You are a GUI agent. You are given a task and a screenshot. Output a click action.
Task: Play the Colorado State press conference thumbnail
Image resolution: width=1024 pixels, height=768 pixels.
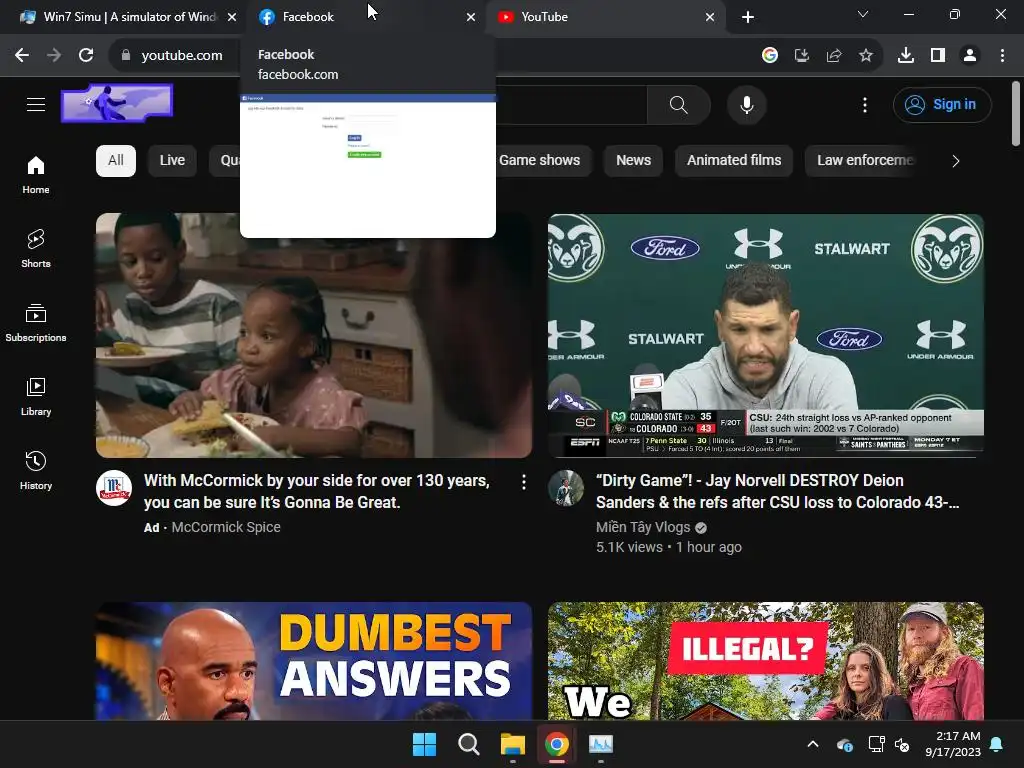[765, 335]
